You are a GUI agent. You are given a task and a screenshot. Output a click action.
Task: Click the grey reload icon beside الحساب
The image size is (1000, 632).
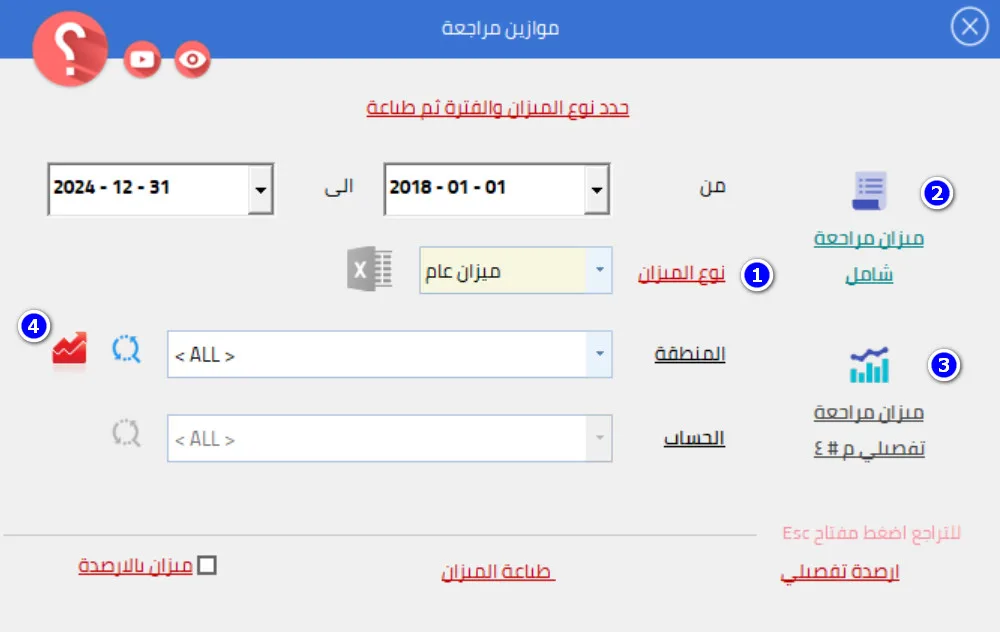pyautogui.click(x=127, y=433)
